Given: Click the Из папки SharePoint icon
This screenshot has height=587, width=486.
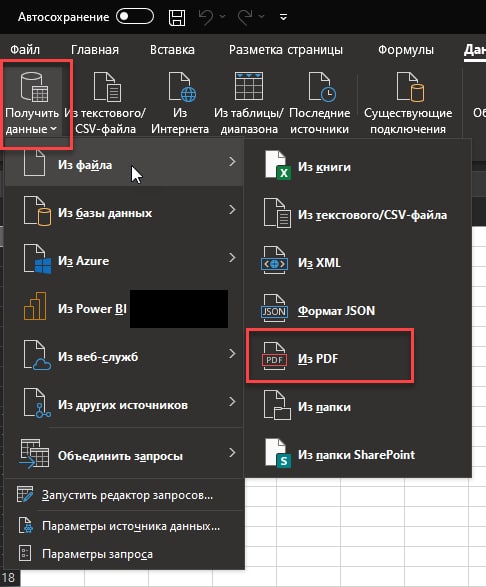Looking at the screenshot, I should pos(278,453).
